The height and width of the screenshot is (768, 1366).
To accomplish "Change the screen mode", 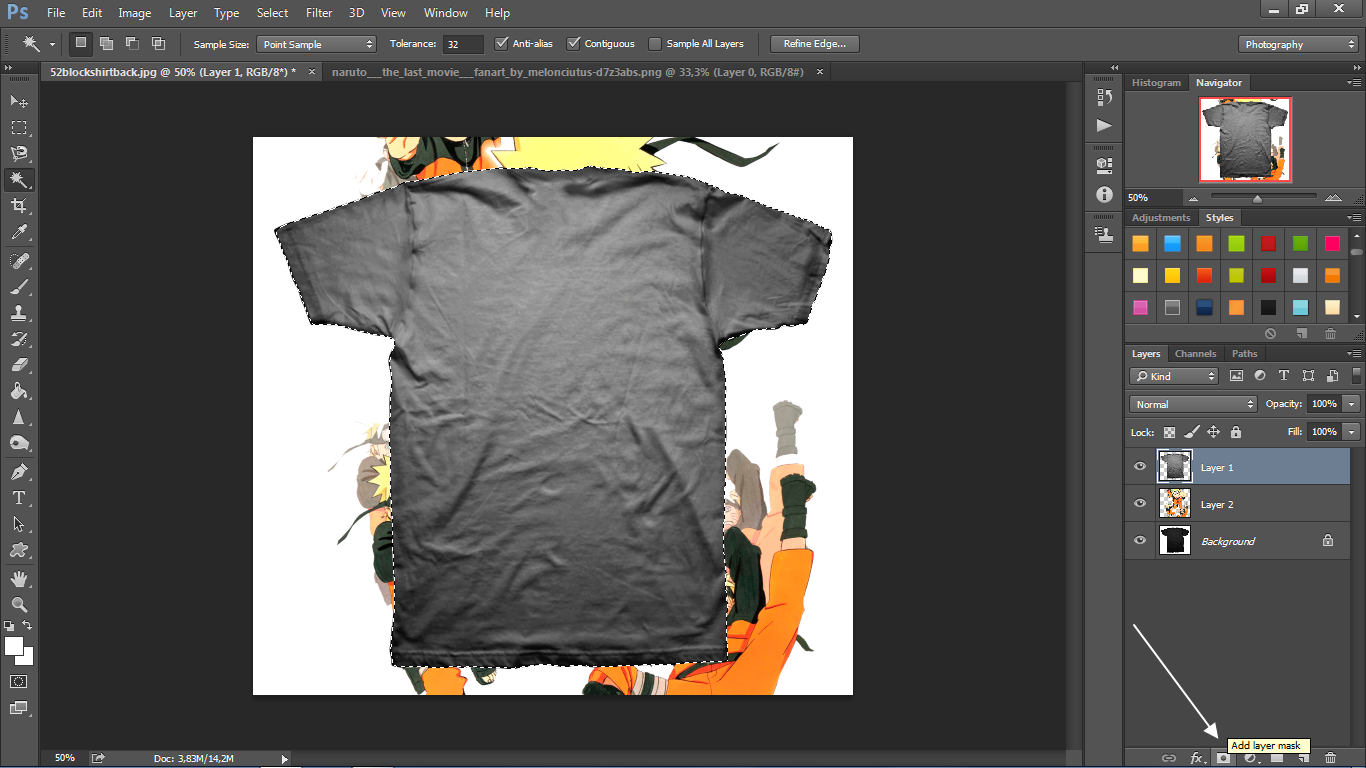I will point(19,708).
